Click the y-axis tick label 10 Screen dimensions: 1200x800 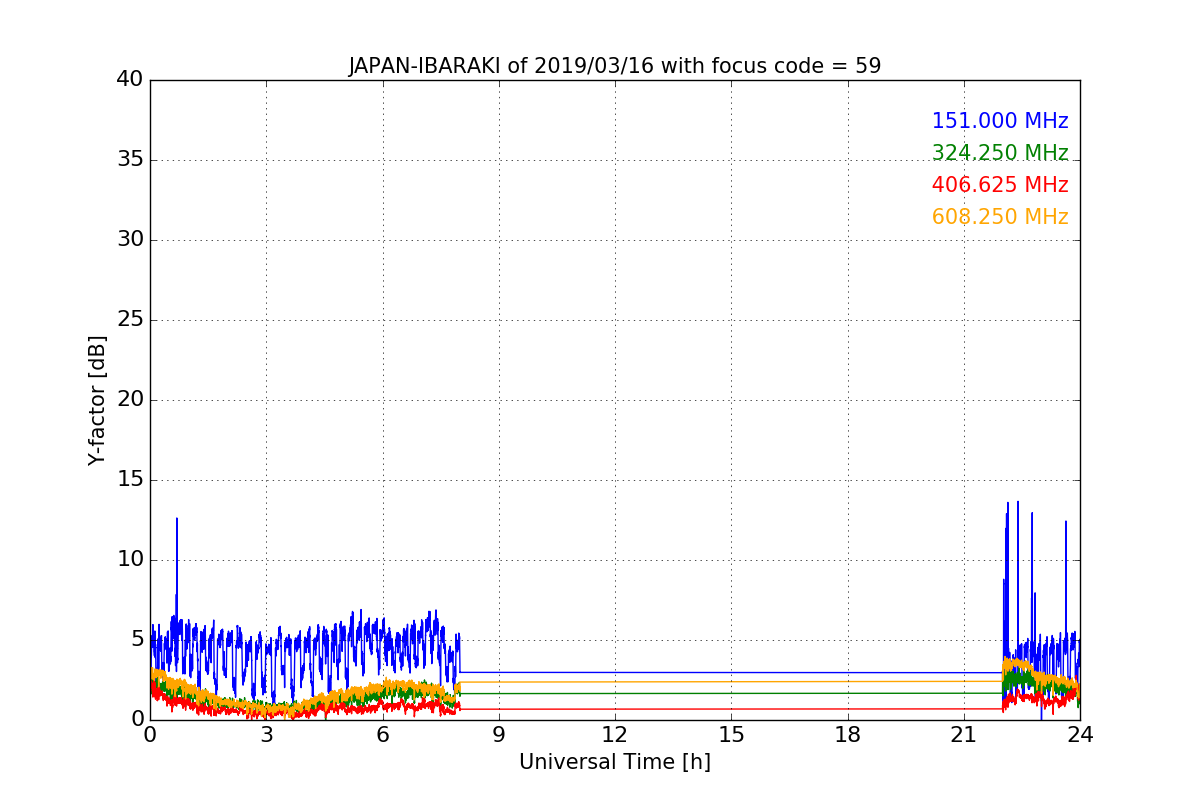130,559
